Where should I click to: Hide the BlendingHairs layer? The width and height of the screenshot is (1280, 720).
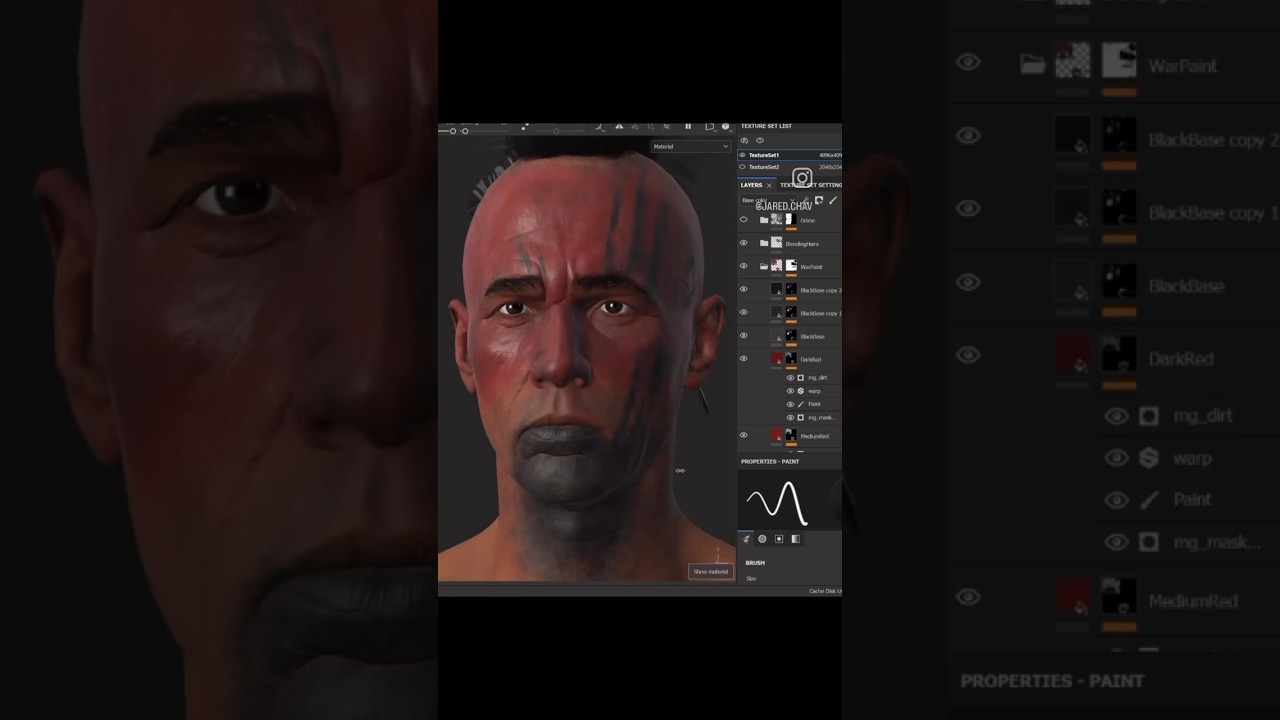coord(743,243)
